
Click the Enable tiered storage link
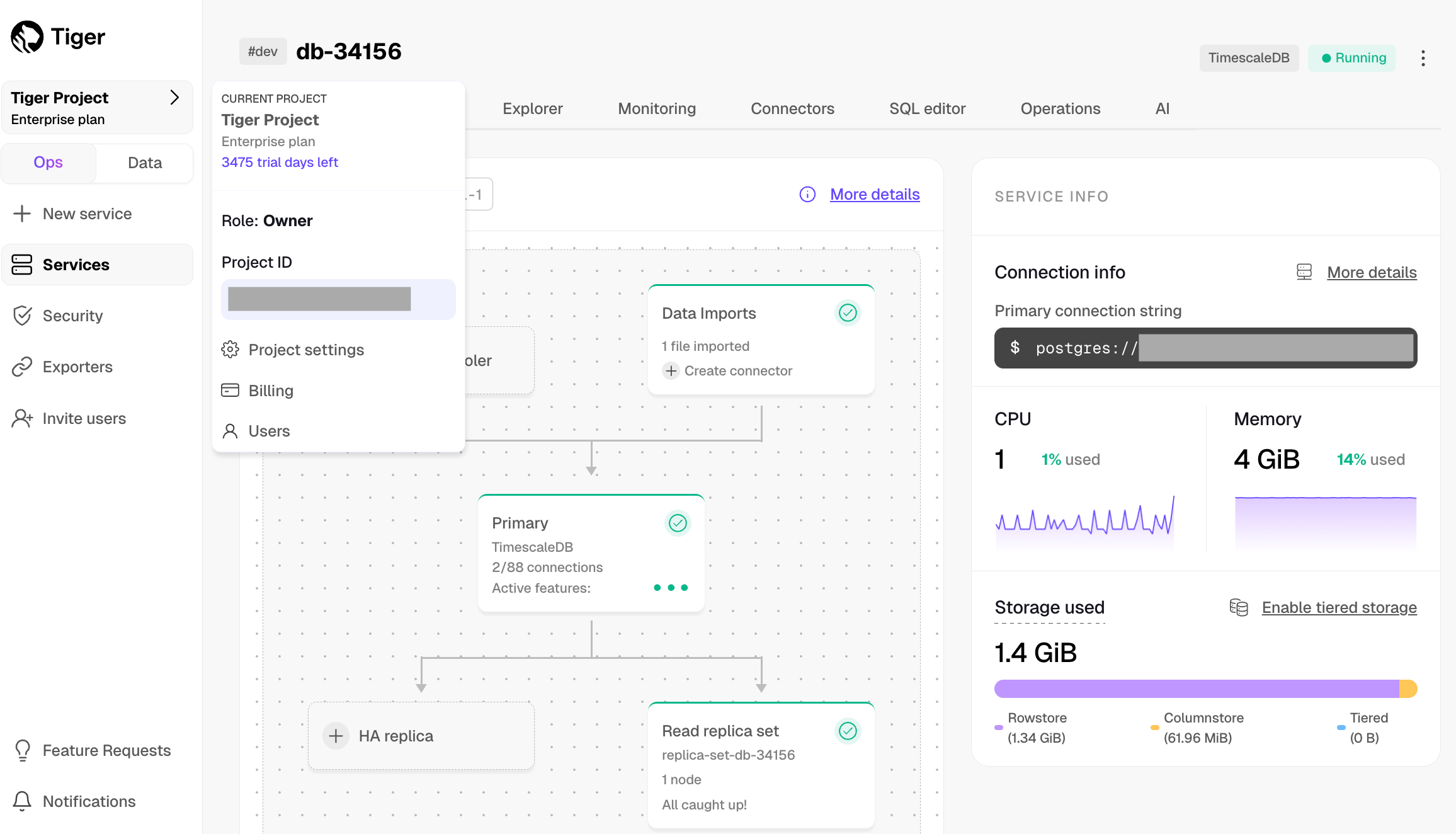[1339, 607]
